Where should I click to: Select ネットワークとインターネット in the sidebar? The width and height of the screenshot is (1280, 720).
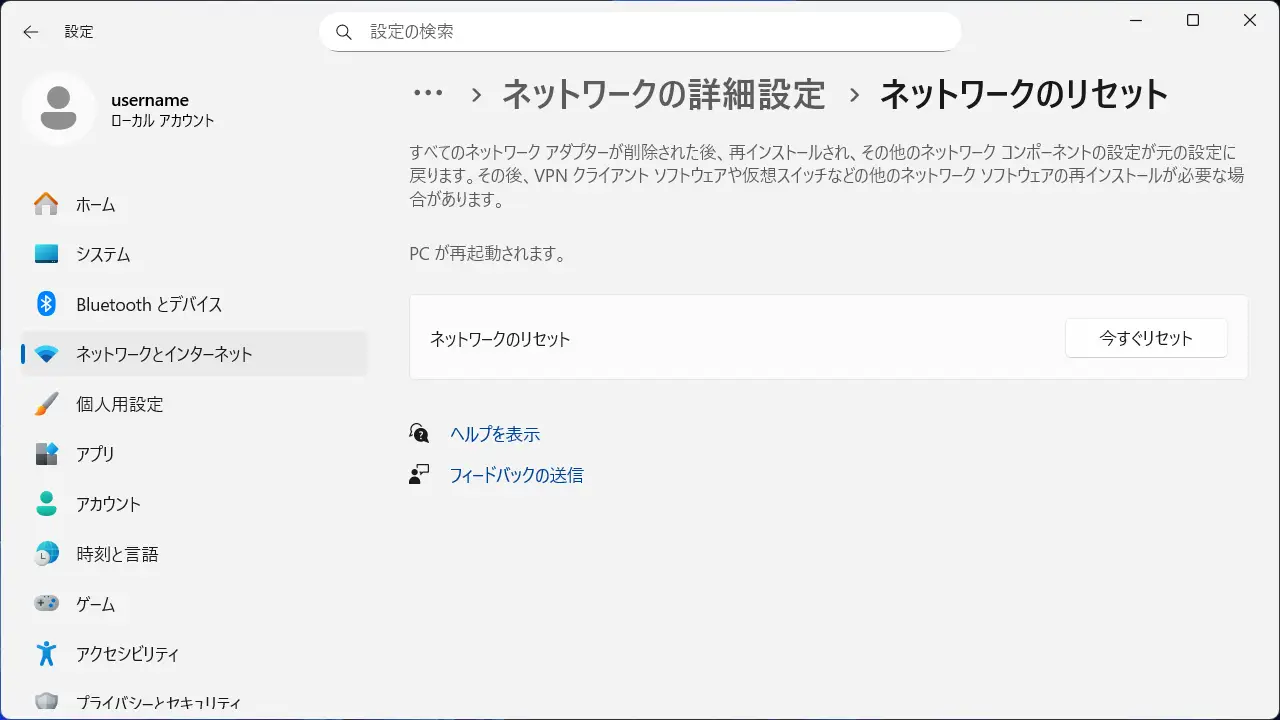tap(164, 354)
